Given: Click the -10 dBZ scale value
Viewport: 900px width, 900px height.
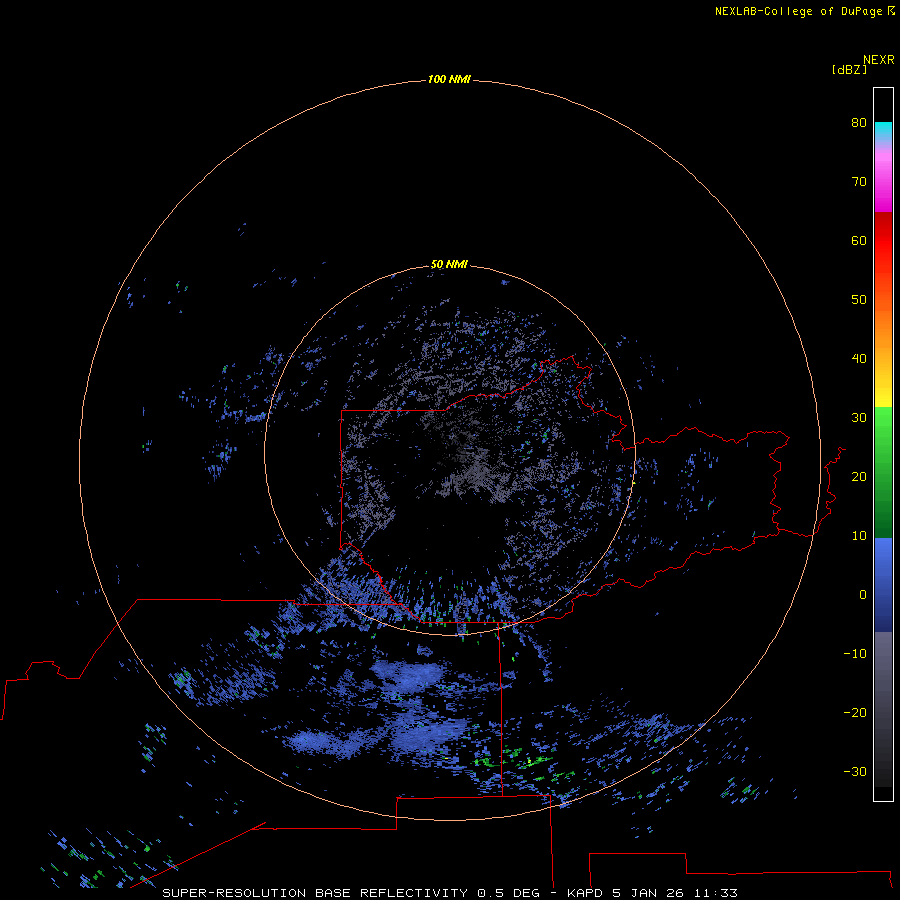Looking at the screenshot, I should click(855, 653).
